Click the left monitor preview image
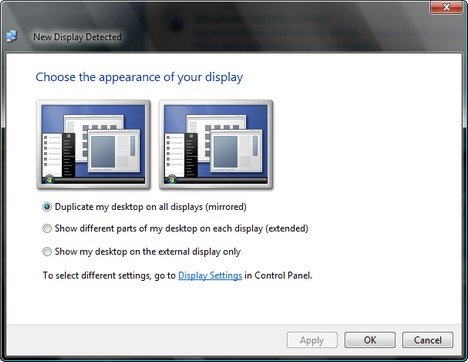The image size is (468, 362). (x=93, y=144)
